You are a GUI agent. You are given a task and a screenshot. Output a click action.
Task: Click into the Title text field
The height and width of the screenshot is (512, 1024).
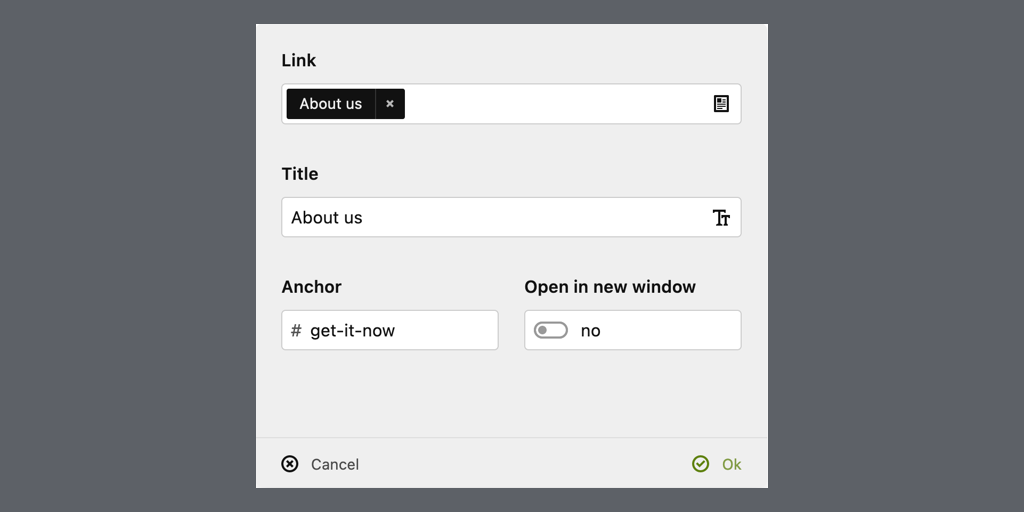click(x=496, y=217)
